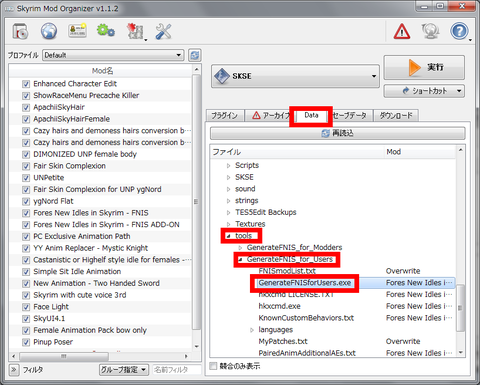The width and height of the screenshot is (480, 385).
Task: Open the group filter dropdown
Action: click(124, 370)
